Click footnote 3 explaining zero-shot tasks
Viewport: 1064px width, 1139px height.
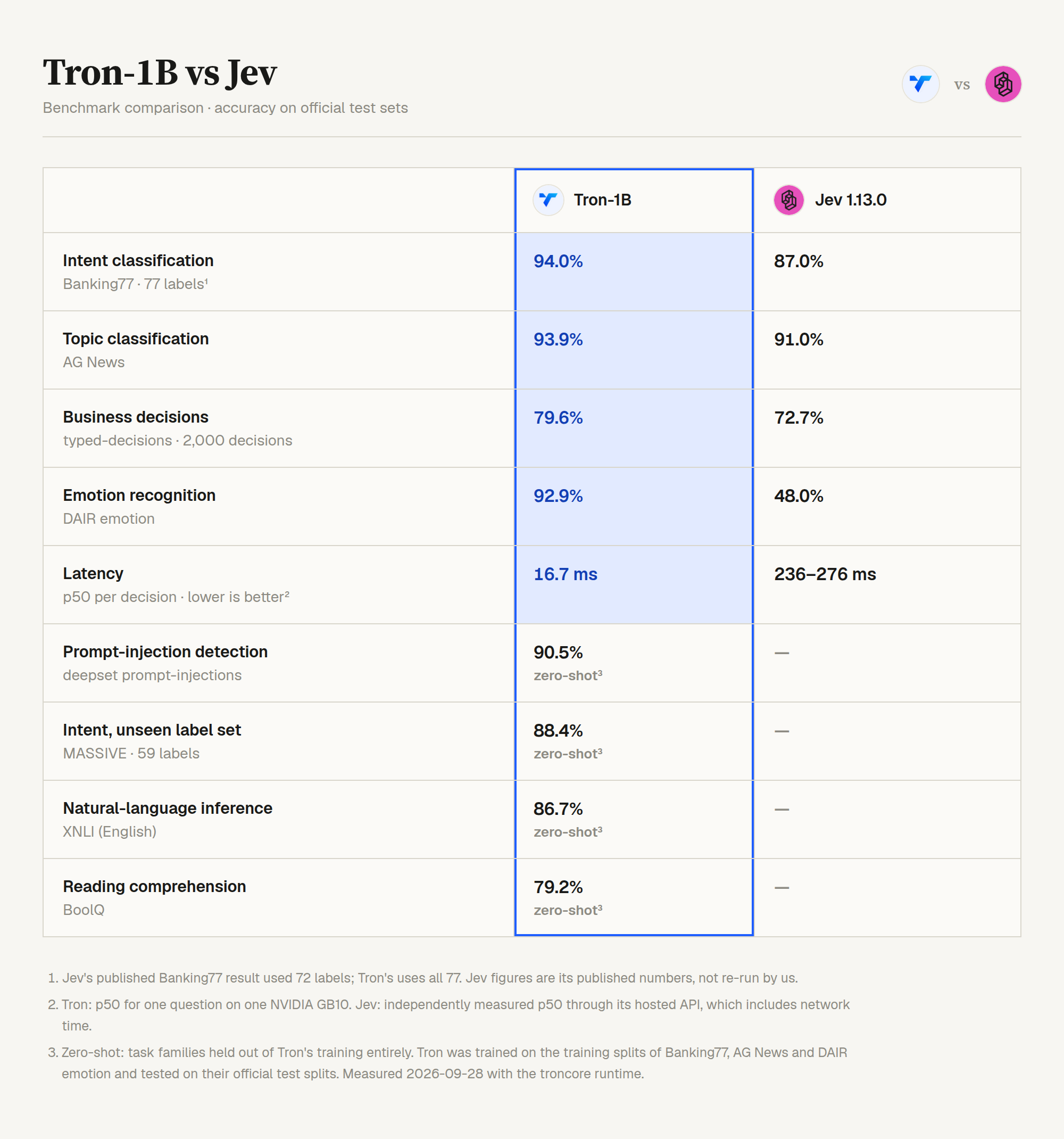coord(447,1063)
